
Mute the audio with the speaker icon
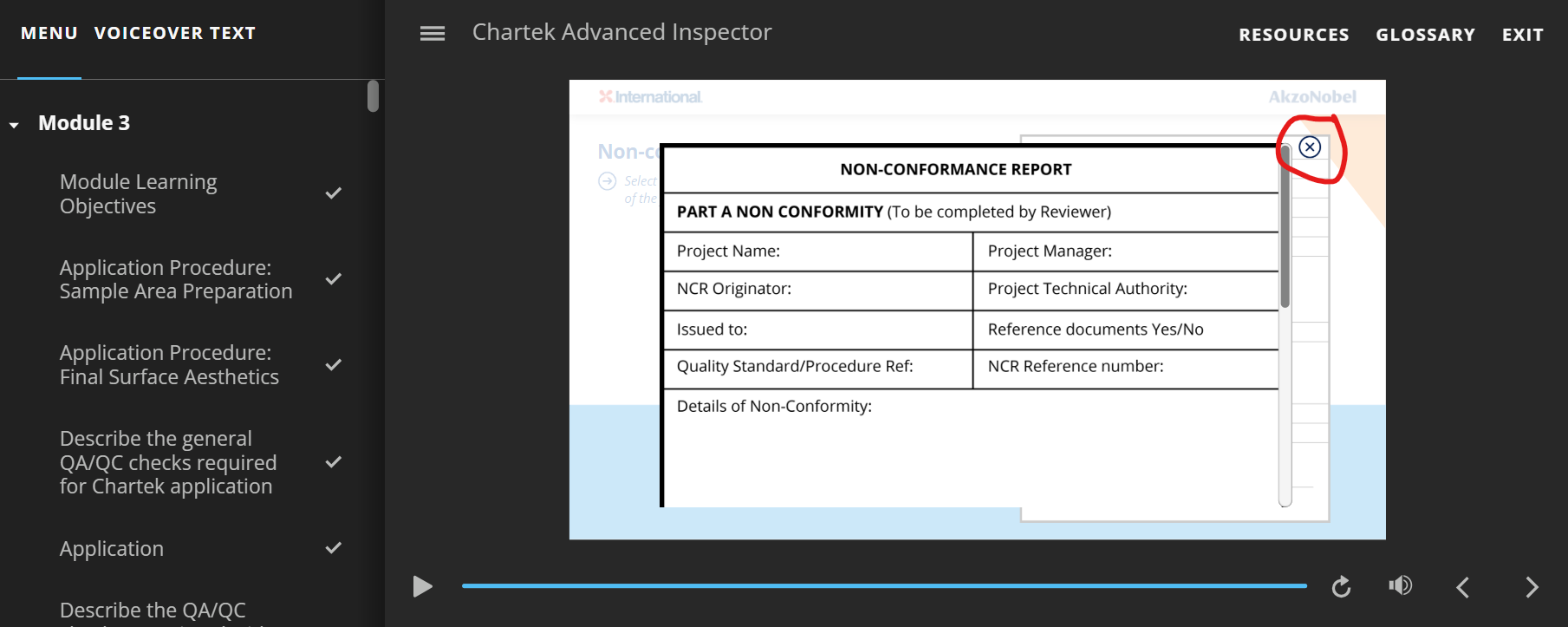pyautogui.click(x=1400, y=586)
